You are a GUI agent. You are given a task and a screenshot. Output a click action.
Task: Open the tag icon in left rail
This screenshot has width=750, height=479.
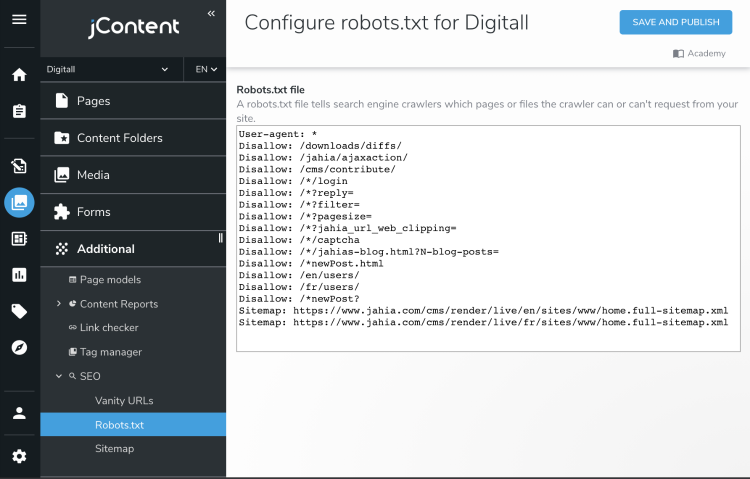click(19, 312)
